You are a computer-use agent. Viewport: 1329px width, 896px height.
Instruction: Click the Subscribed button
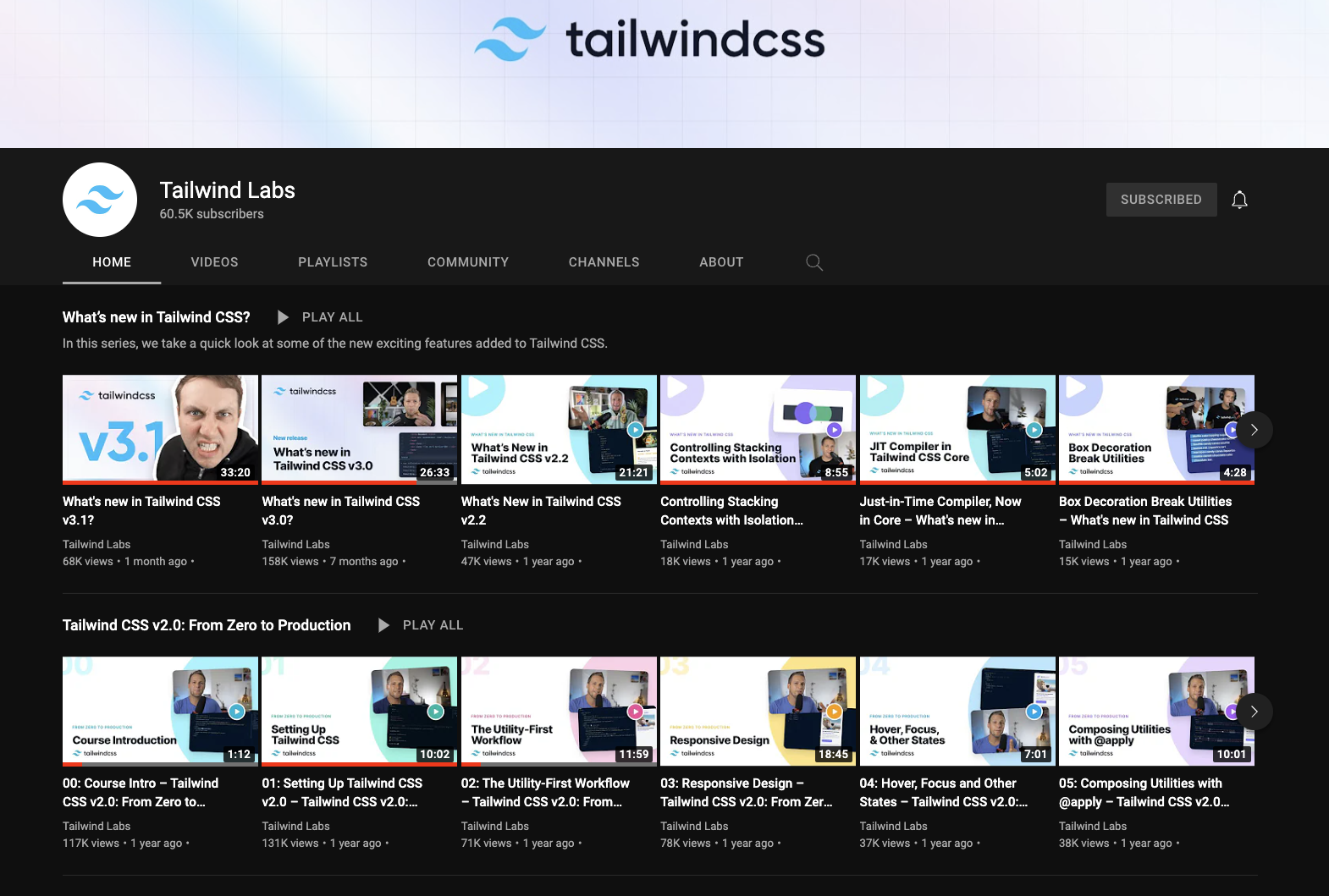click(x=1161, y=200)
